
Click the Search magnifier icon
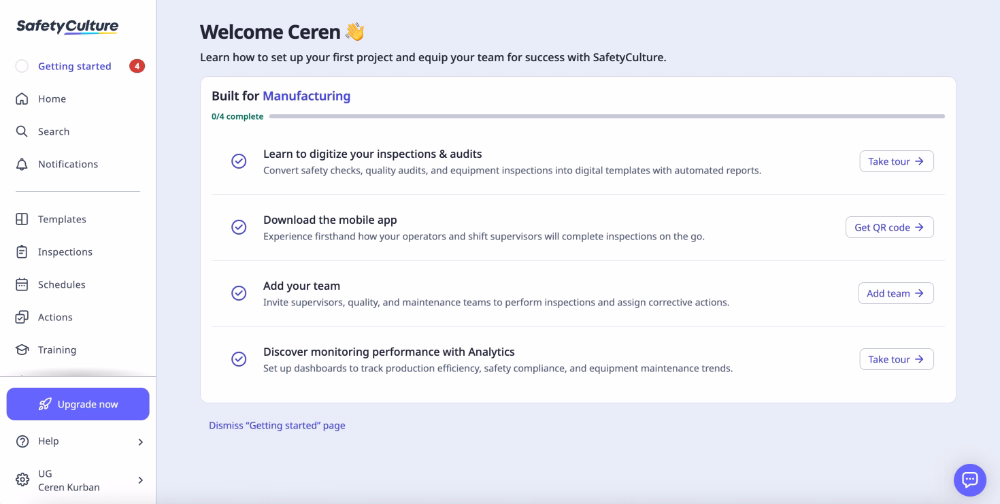click(x=22, y=131)
